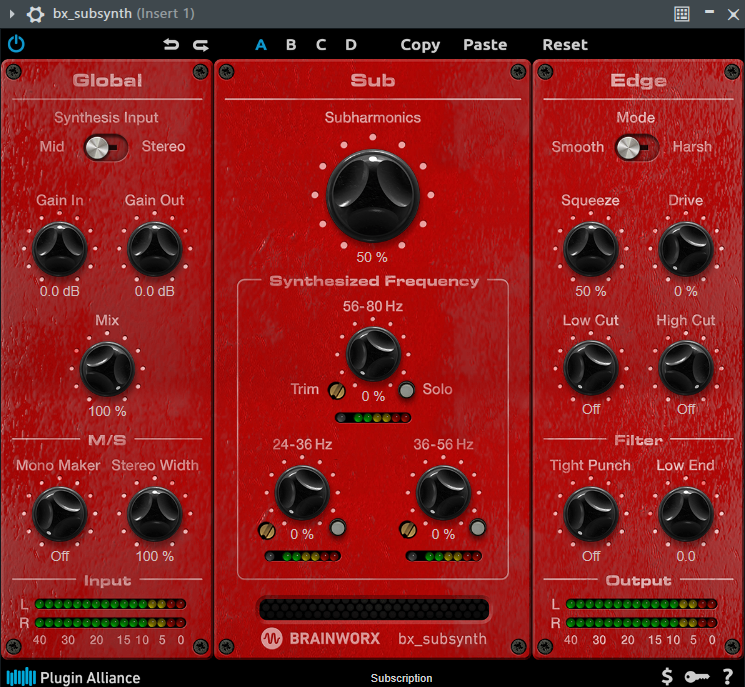This screenshot has height=687, width=745.
Task: Click the Low Cut Off value
Action: click(x=591, y=409)
